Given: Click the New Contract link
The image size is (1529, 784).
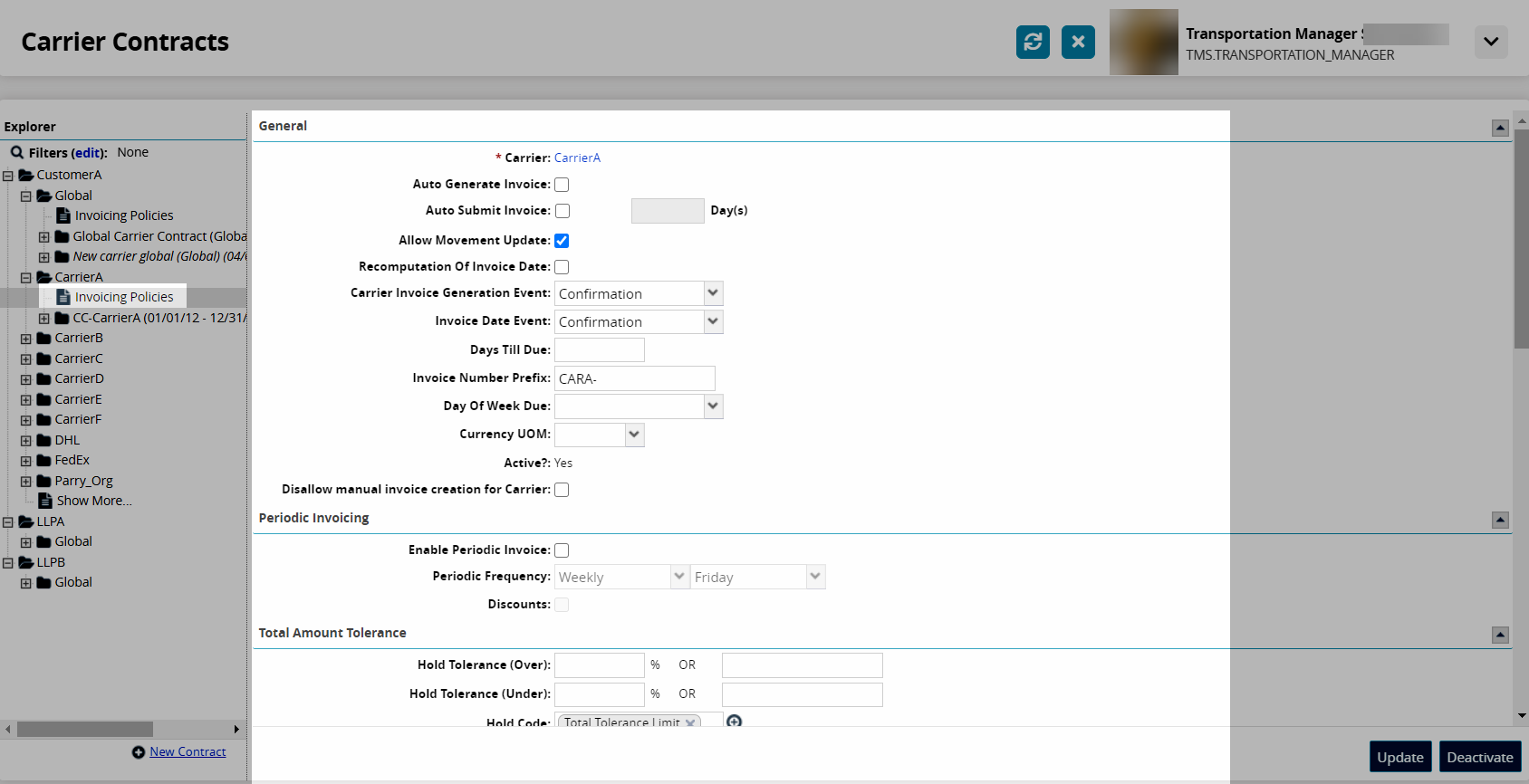Looking at the screenshot, I should (188, 751).
